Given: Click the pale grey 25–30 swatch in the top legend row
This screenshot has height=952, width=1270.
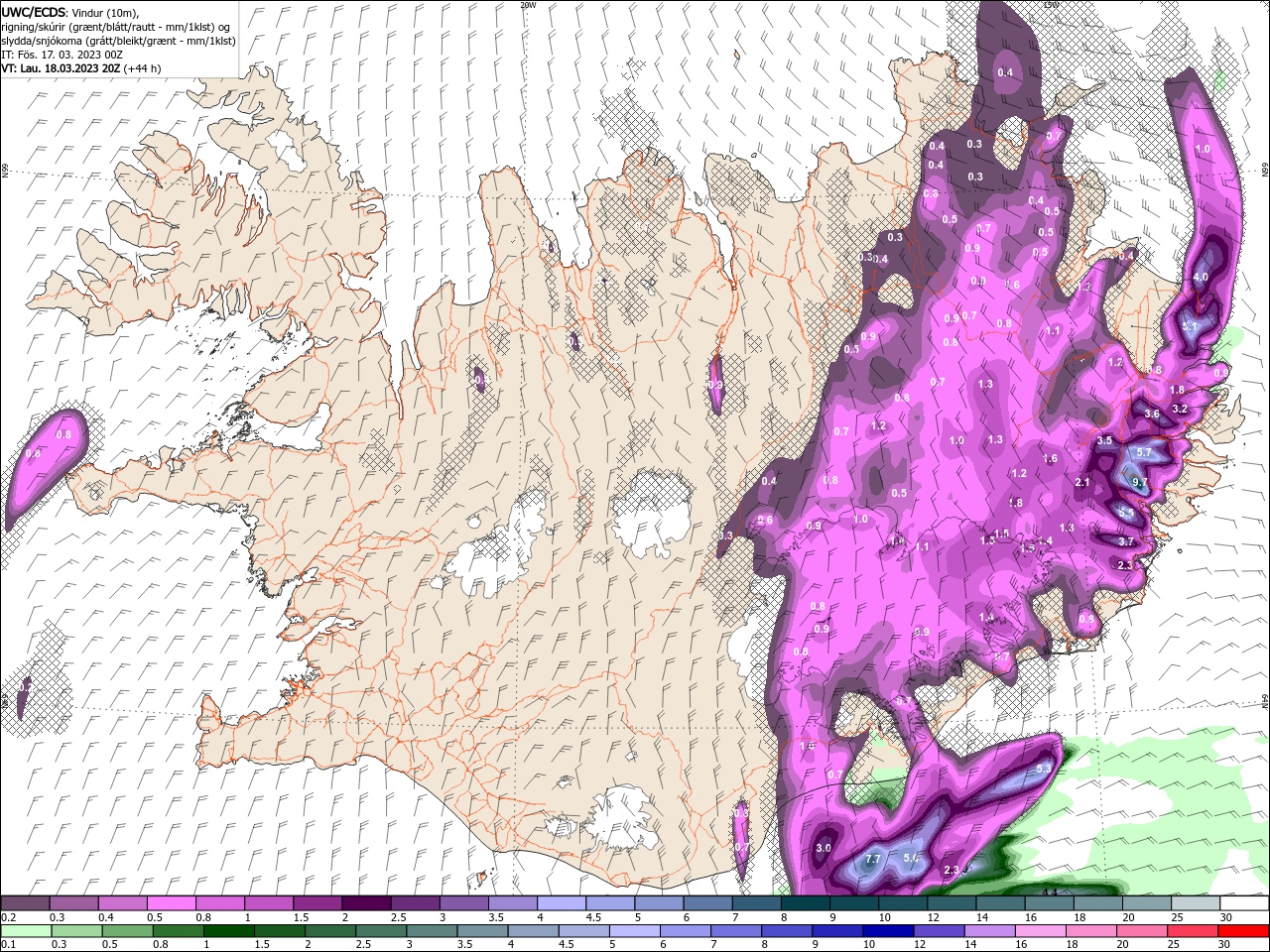Looking at the screenshot, I should (1196, 903).
